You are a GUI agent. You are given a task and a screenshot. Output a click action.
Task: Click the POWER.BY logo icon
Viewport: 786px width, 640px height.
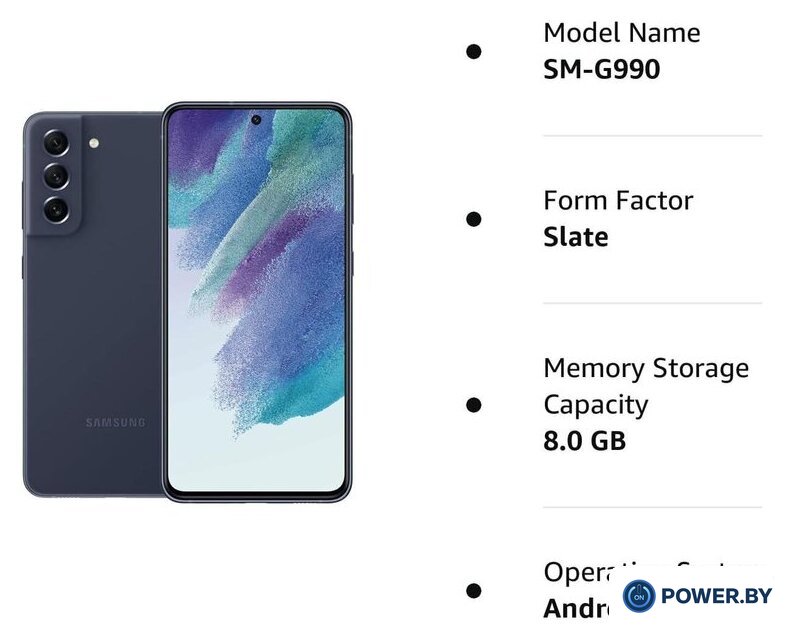(639, 596)
